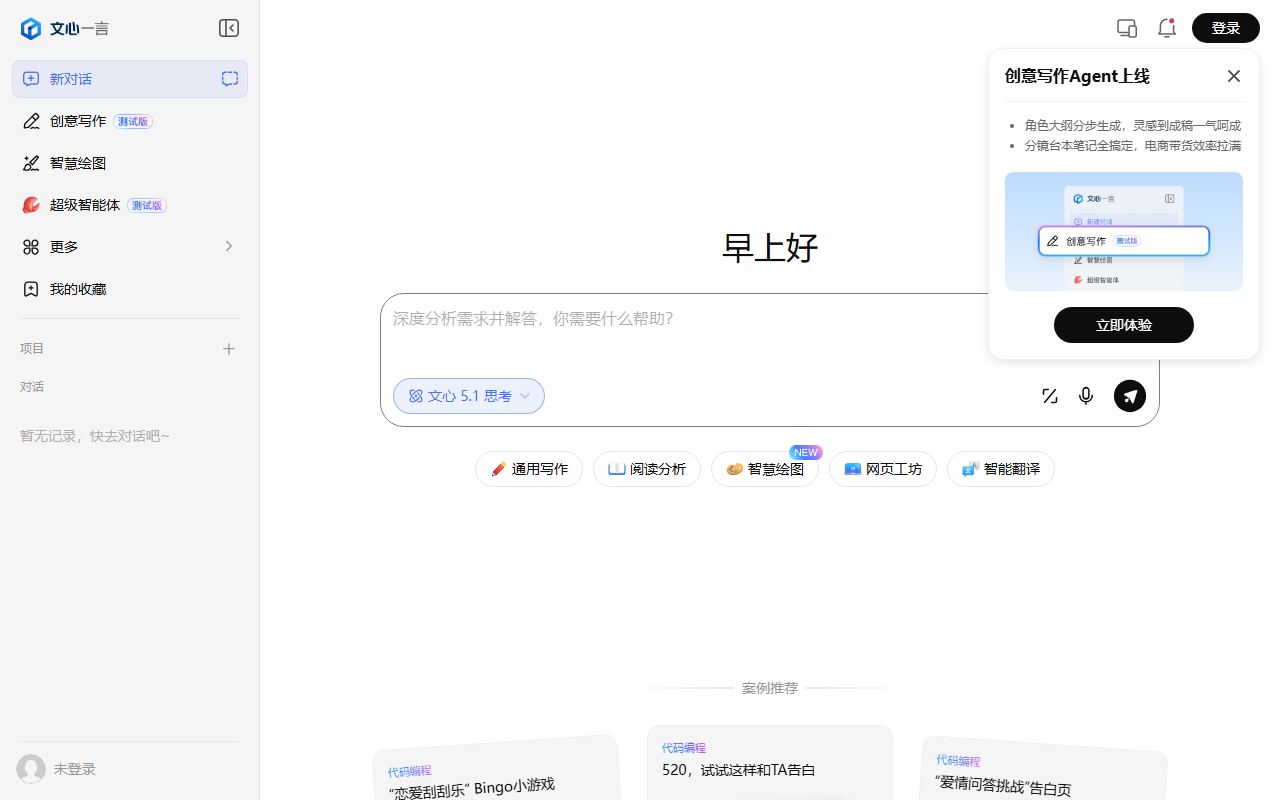
Task: Collapse the sidebar with the panel icon
Action: pos(229,28)
